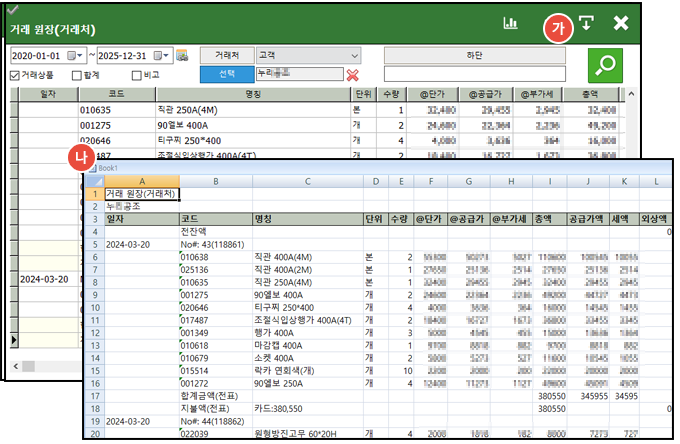Select Excel row 17 header
The height and width of the screenshot is (444, 680).
[x=95, y=396]
